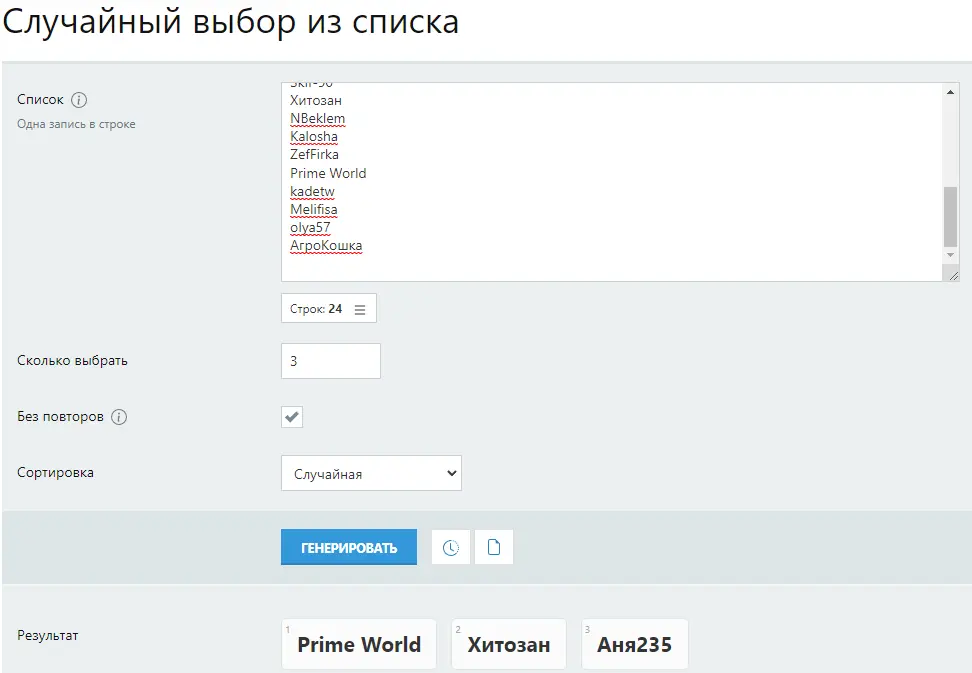The height and width of the screenshot is (673, 972).
Task: Click the Без повторов label text
Action: 60,416
